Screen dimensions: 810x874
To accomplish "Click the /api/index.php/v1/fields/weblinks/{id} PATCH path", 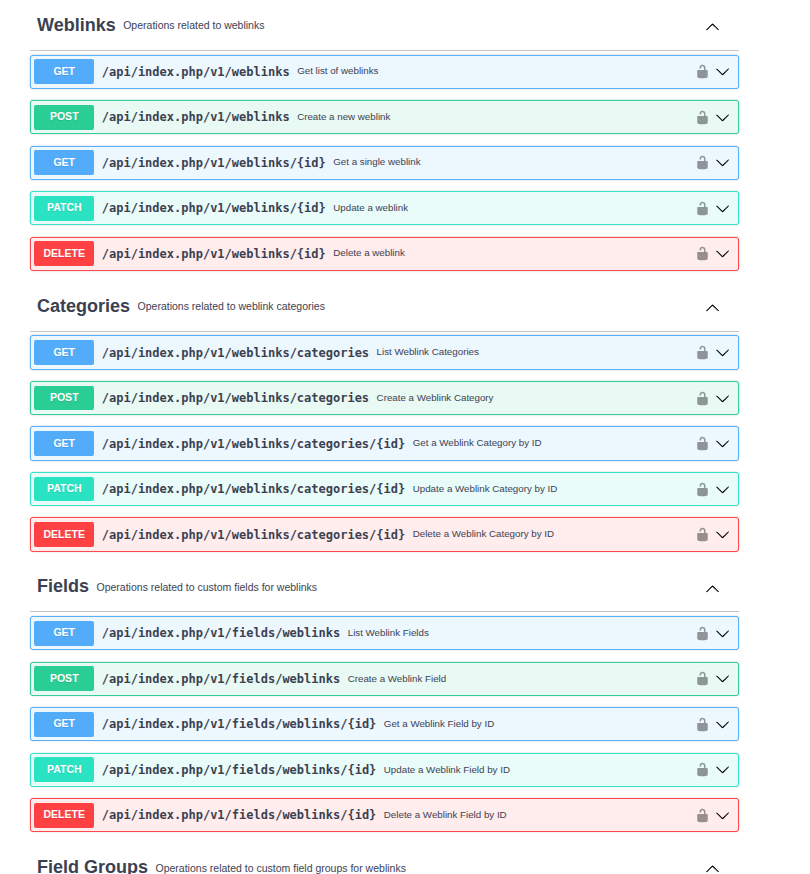I will pyautogui.click(x=239, y=770).
